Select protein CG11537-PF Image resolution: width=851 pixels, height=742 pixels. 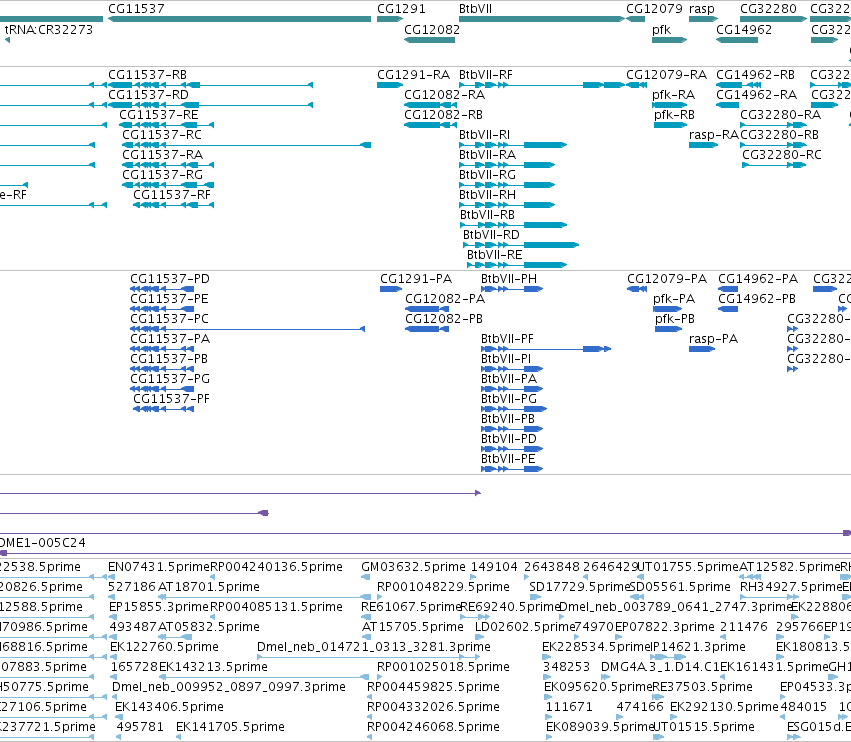(x=172, y=399)
